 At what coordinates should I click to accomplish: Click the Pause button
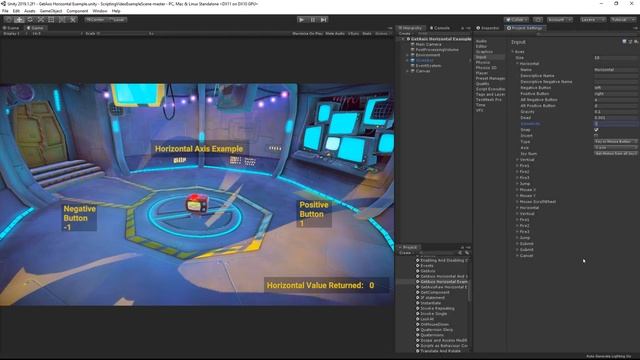pyautogui.click(x=313, y=20)
